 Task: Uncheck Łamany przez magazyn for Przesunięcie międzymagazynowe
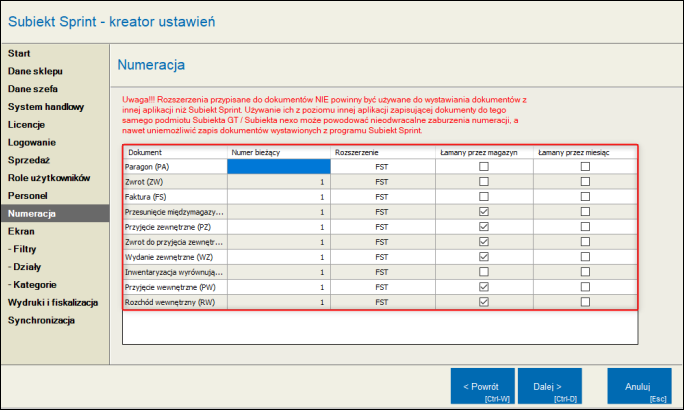(x=484, y=212)
